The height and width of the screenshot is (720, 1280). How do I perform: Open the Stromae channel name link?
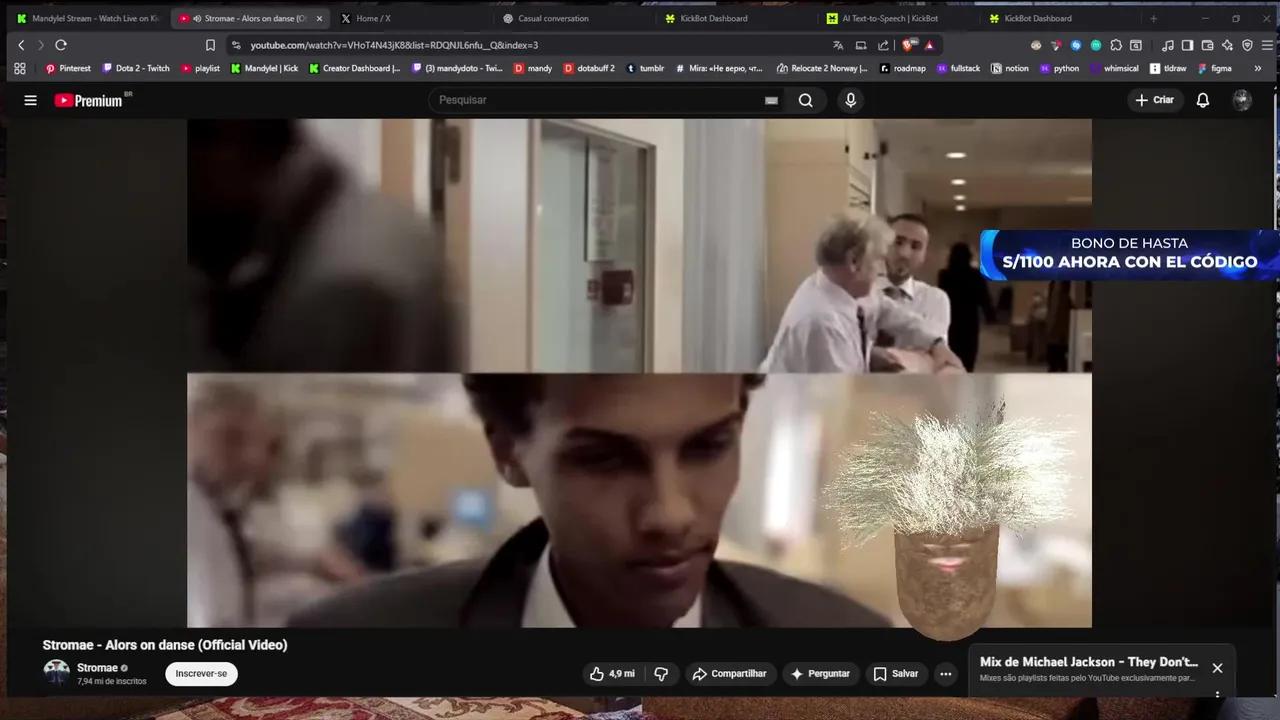pyautogui.click(x=98, y=667)
